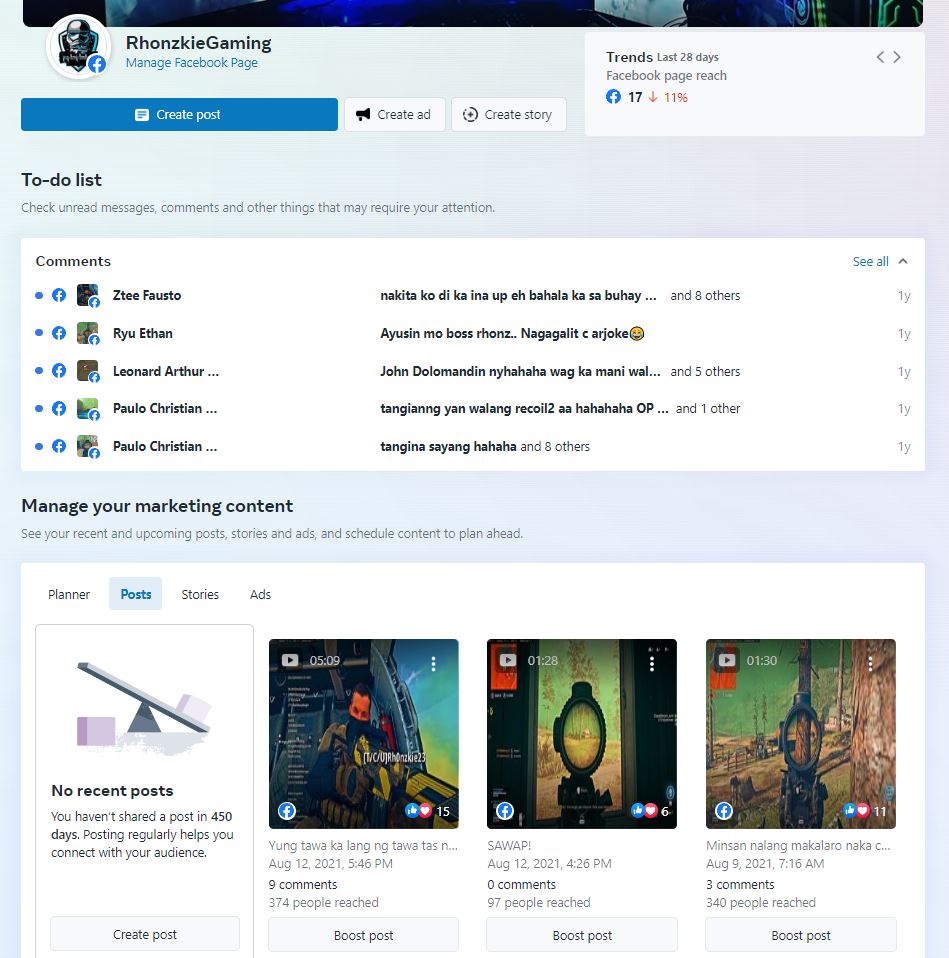Screen dimensions: 949x958
Task: Switch to the Planner tab
Action: click(69, 594)
